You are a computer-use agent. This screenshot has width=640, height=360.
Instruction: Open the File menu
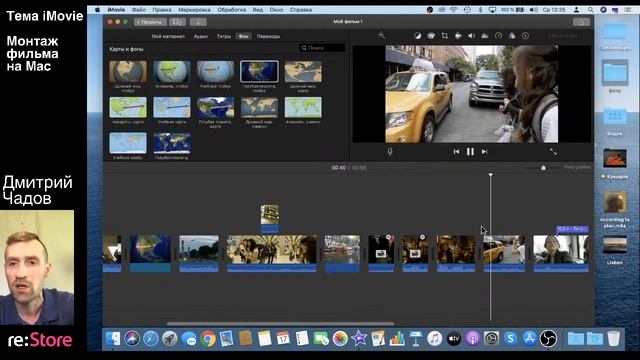[139, 10]
